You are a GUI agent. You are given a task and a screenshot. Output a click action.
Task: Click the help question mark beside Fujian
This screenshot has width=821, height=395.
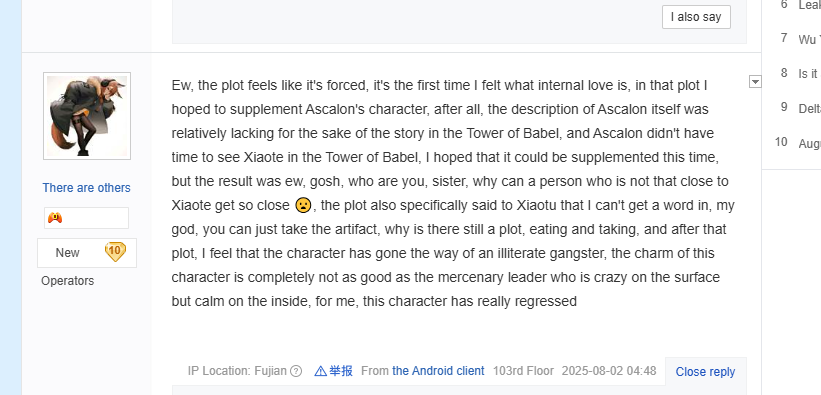click(296, 371)
